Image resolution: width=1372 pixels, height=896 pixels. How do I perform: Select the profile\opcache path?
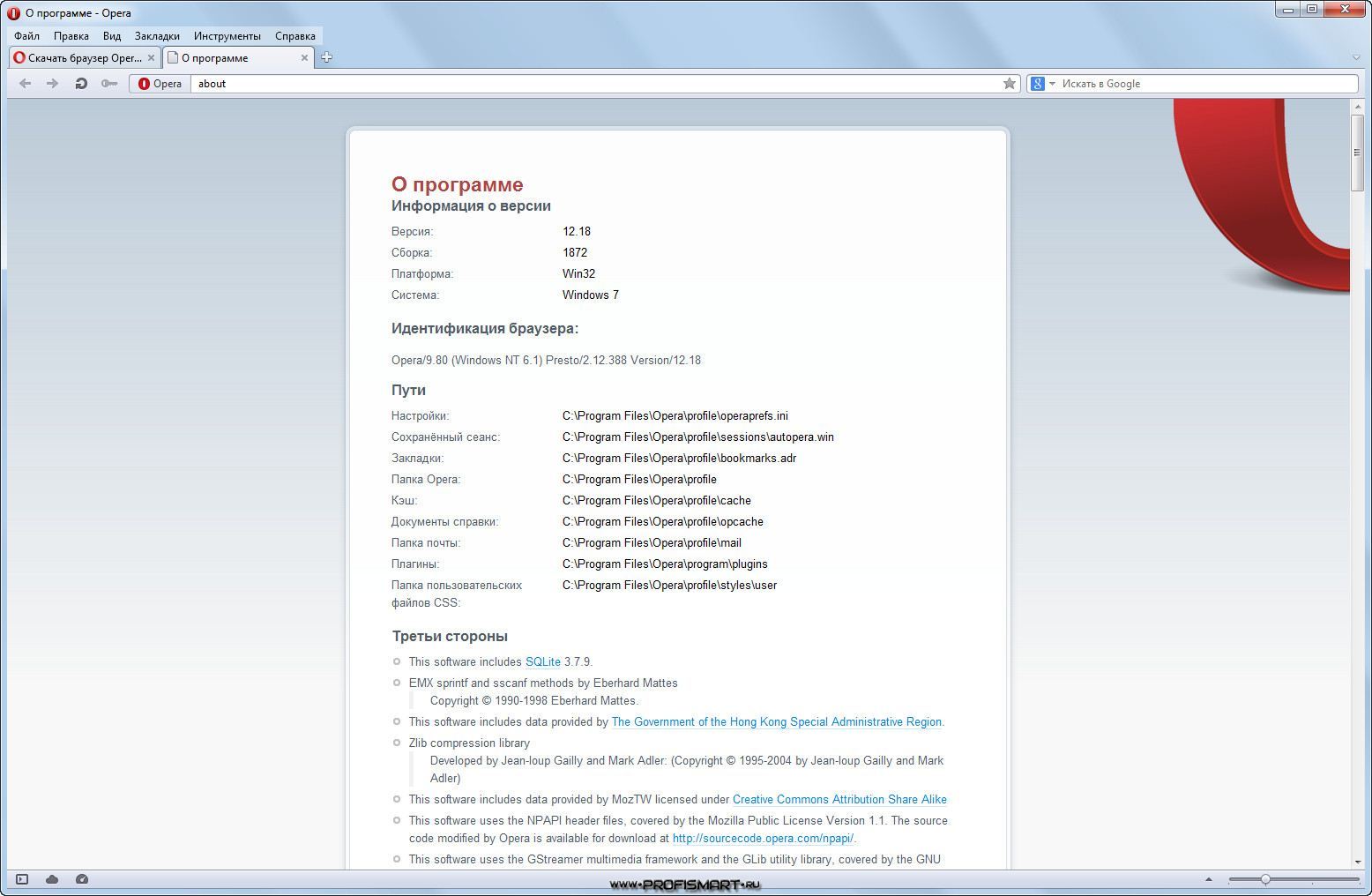pyautogui.click(x=663, y=522)
